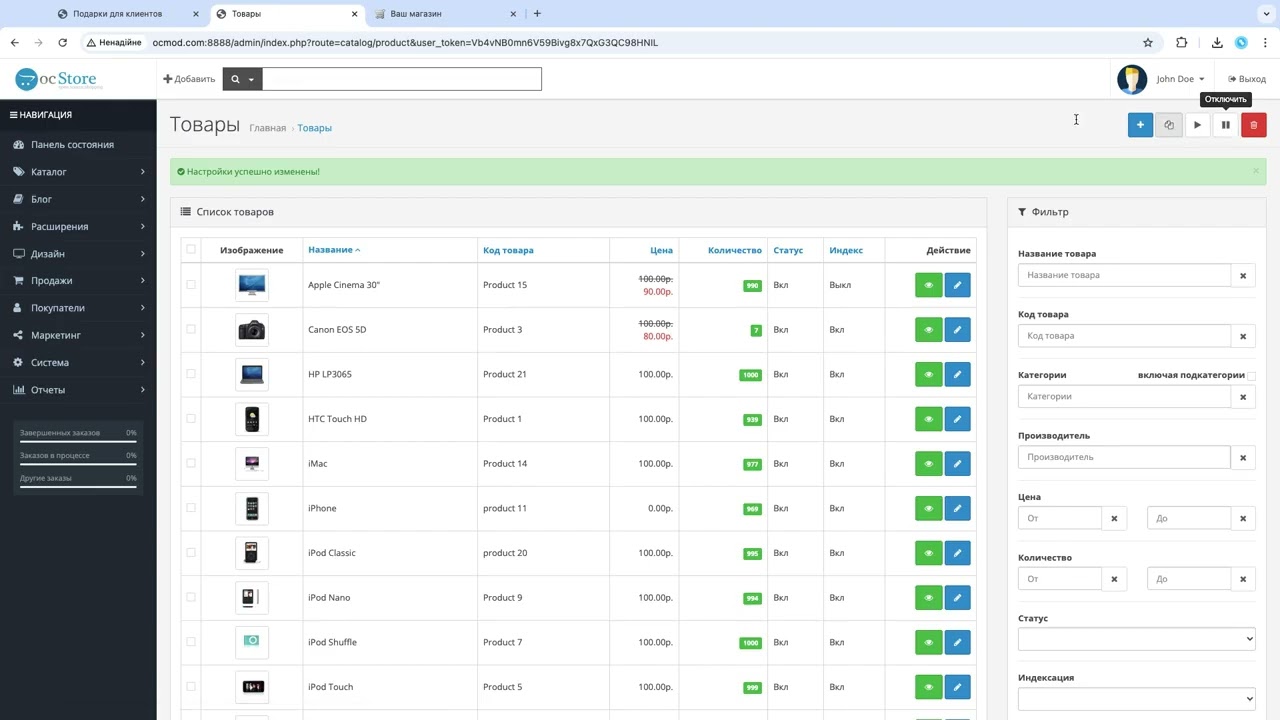Check the iMac row checkbox
The height and width of the screenshot is (720, 1280).
click(191, 463)
